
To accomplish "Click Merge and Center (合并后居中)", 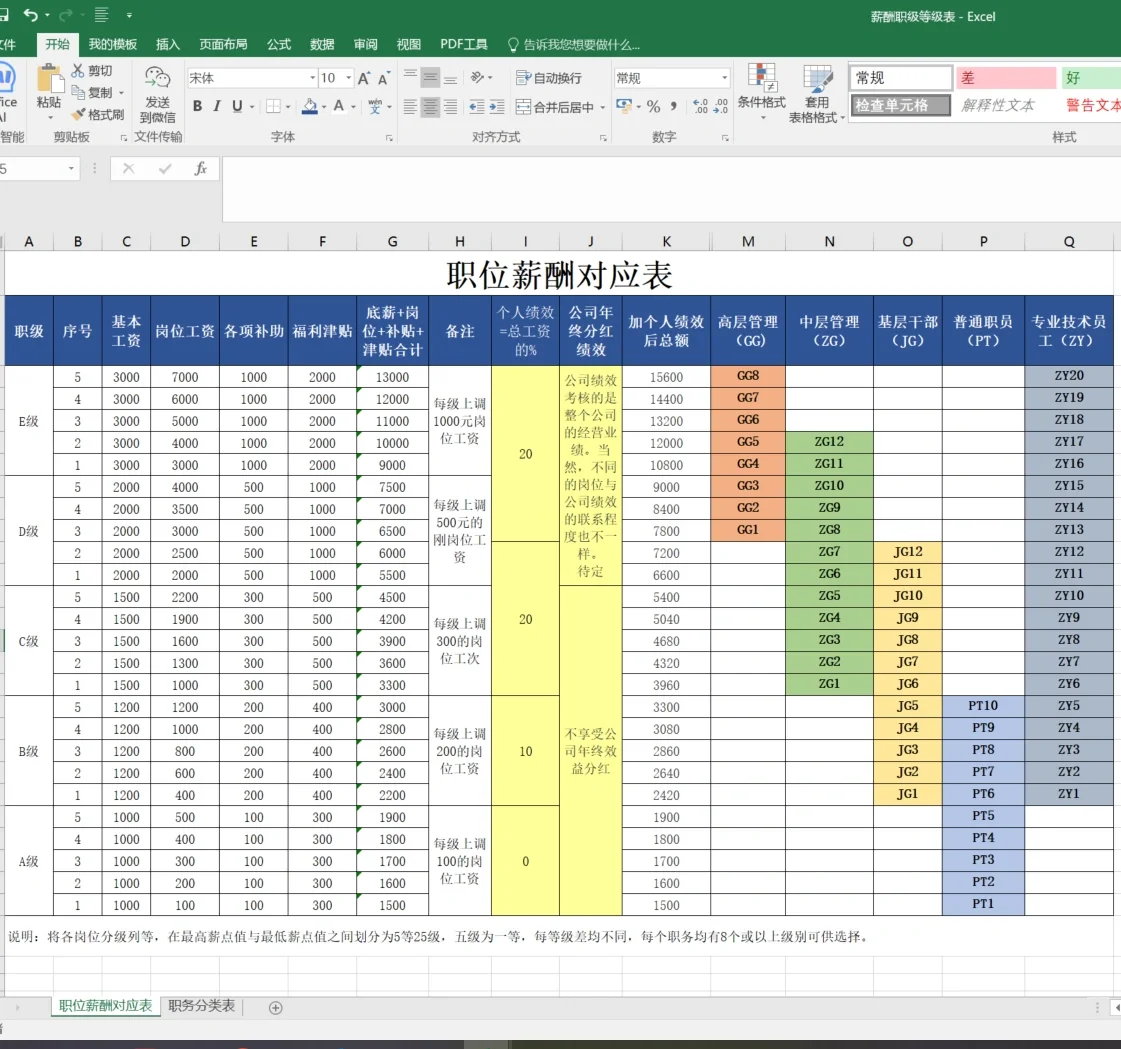I will click(555, 107).
